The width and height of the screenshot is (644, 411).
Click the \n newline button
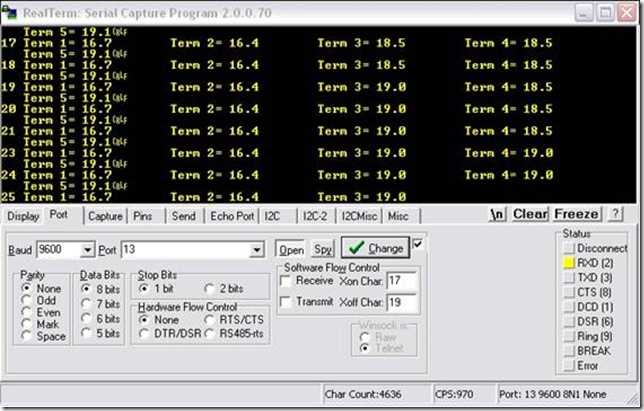pyautogui.click(x=497, y=214)
